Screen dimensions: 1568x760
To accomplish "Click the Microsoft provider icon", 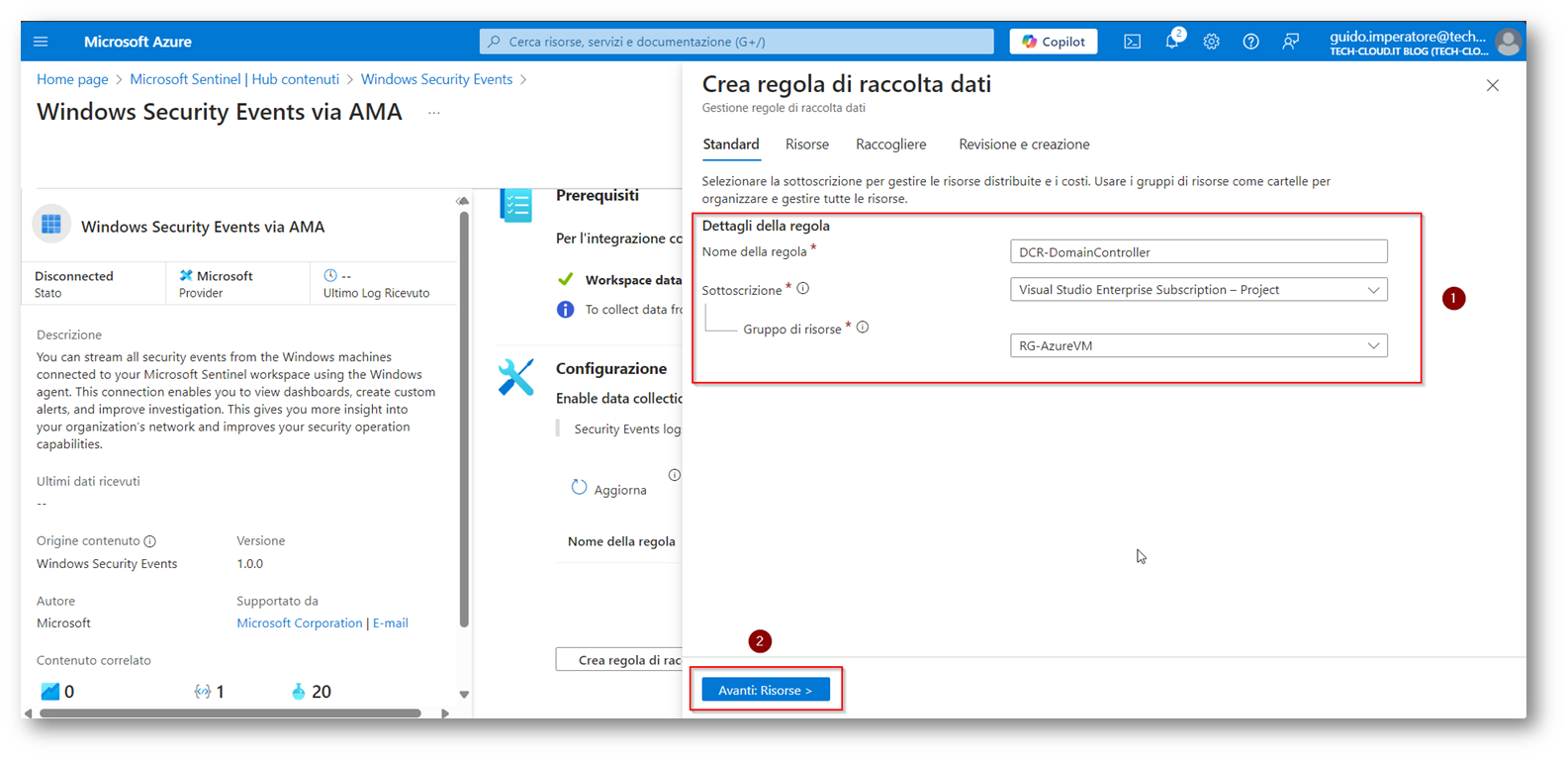I will pyautogui.click(x=186, y=276).
